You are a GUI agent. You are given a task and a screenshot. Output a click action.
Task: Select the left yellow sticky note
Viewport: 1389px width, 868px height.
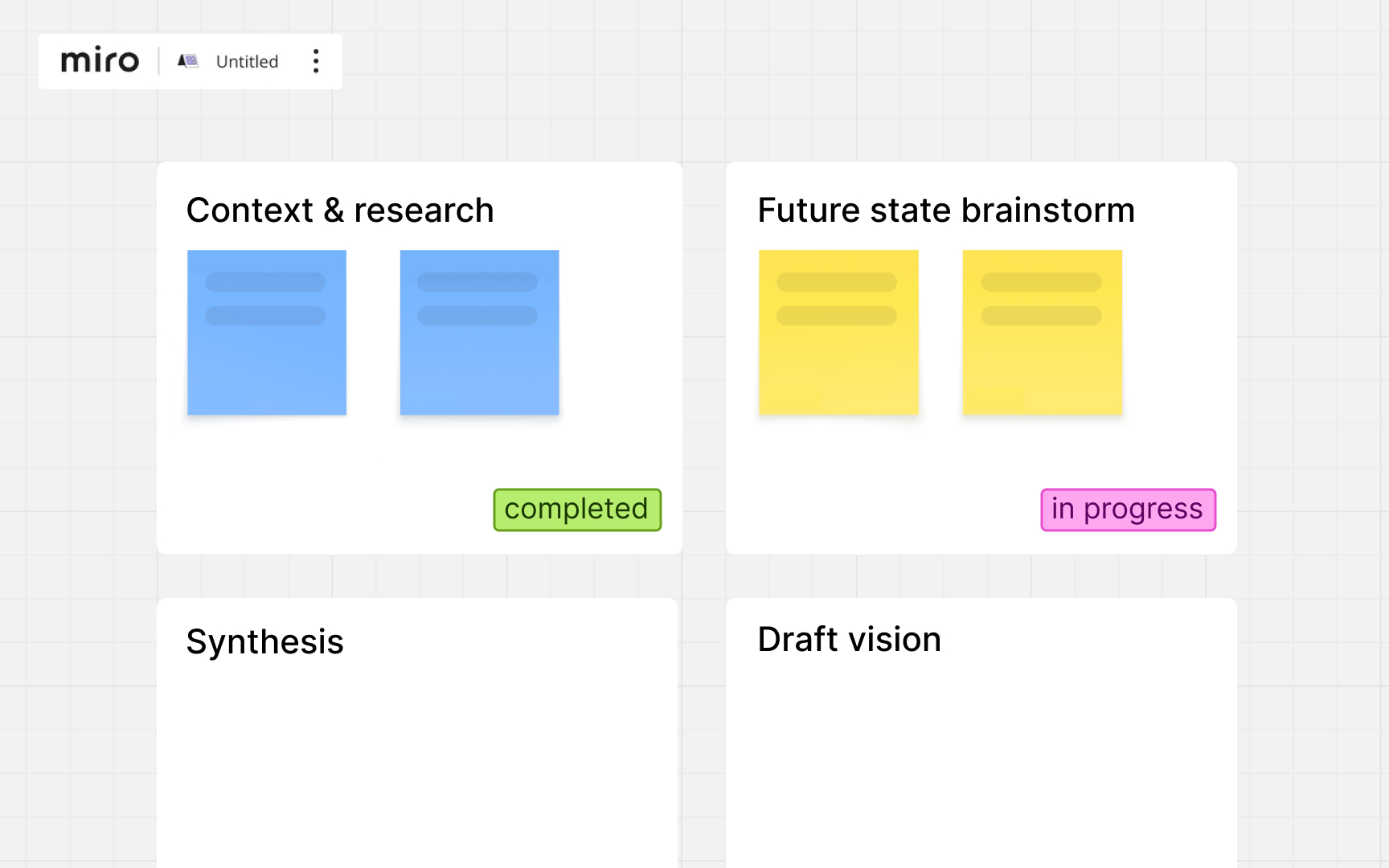point(838,333)
